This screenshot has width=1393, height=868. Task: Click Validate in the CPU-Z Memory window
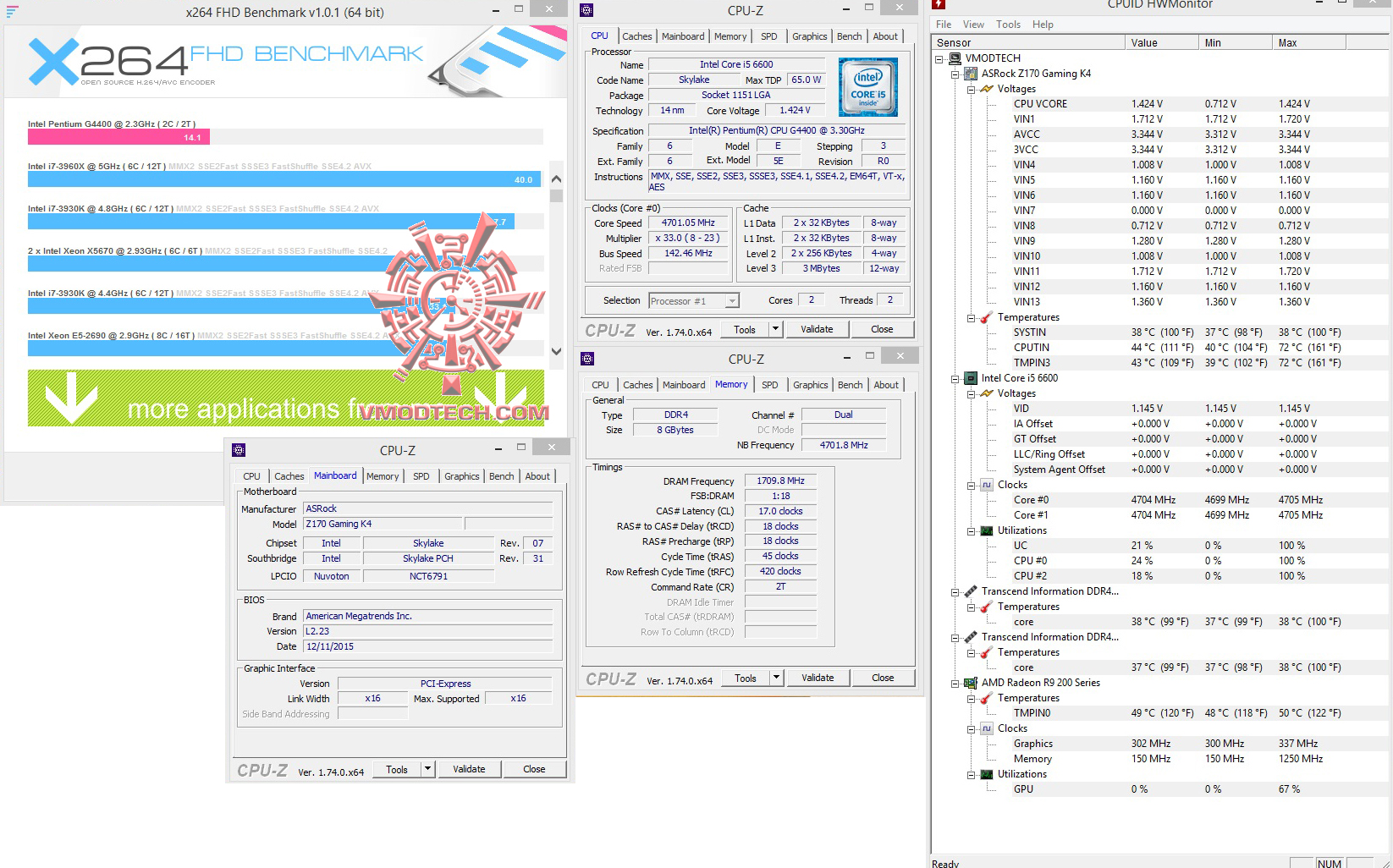[x=818, y=678]
